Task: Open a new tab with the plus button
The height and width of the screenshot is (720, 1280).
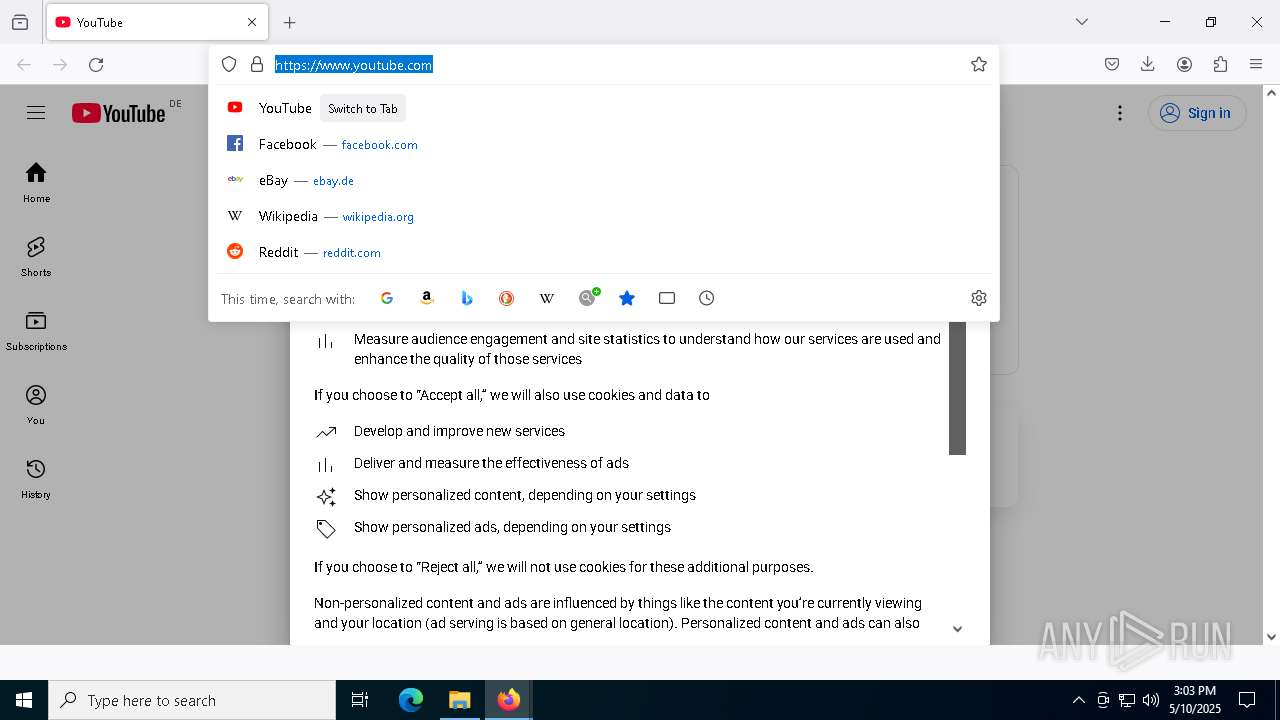Action: (290, 22)
